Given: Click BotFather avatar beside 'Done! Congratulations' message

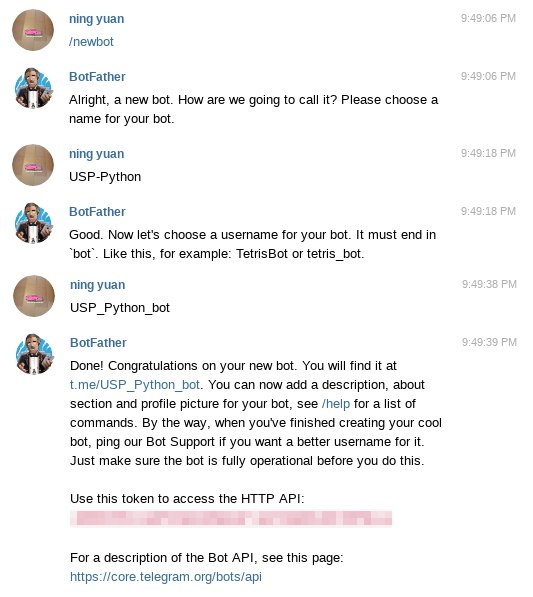Looking at the screenshot, I should click(34, 354).
